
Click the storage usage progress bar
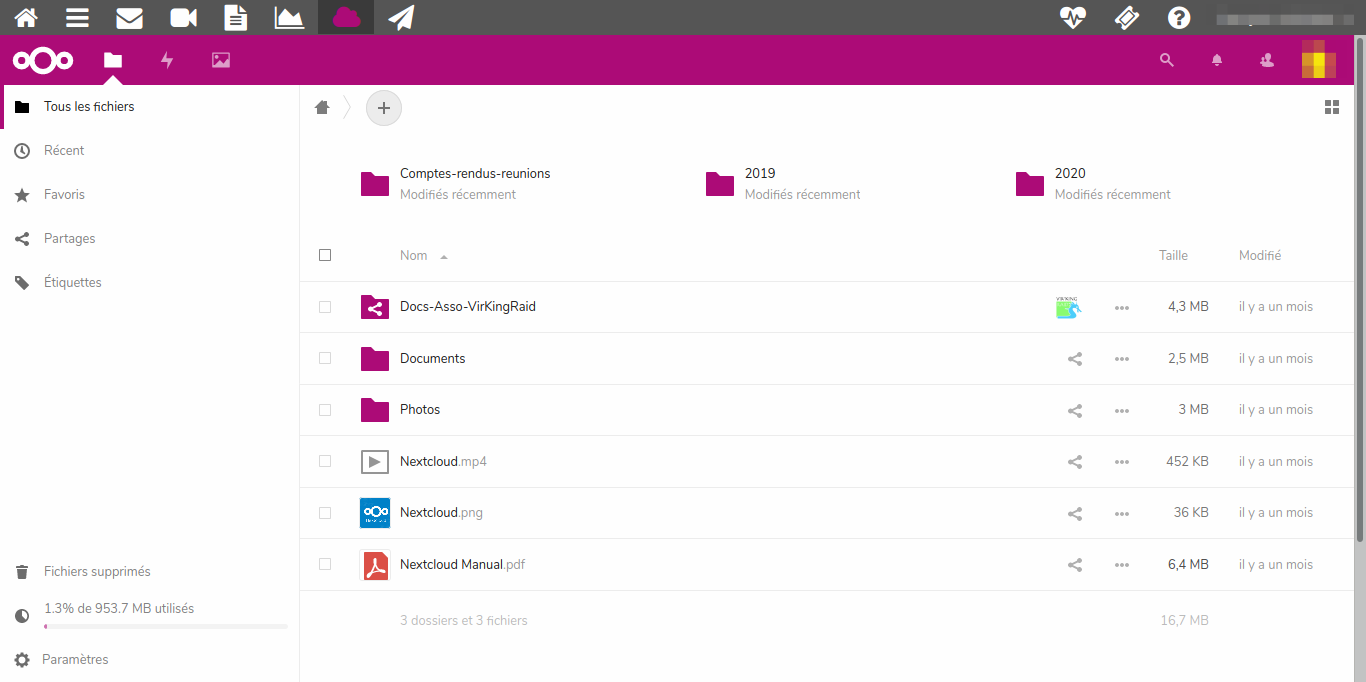click(x=165, y=626)
